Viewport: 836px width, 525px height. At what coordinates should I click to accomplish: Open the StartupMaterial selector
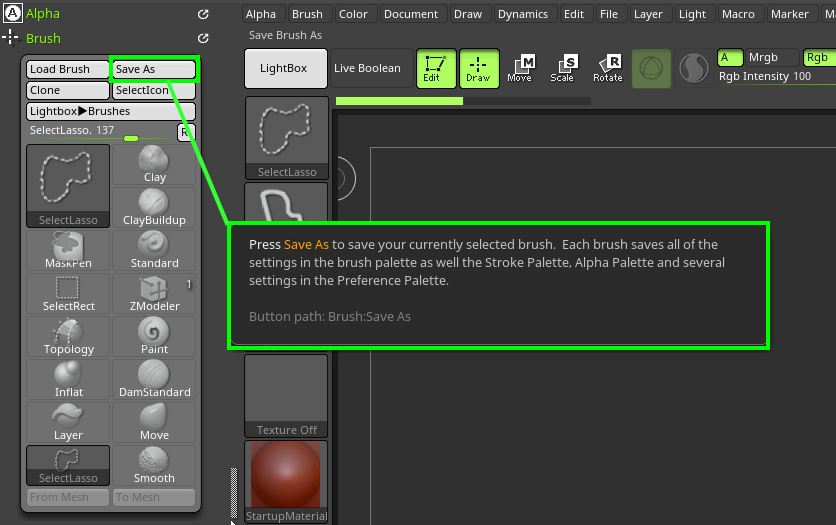pos(287,482)
